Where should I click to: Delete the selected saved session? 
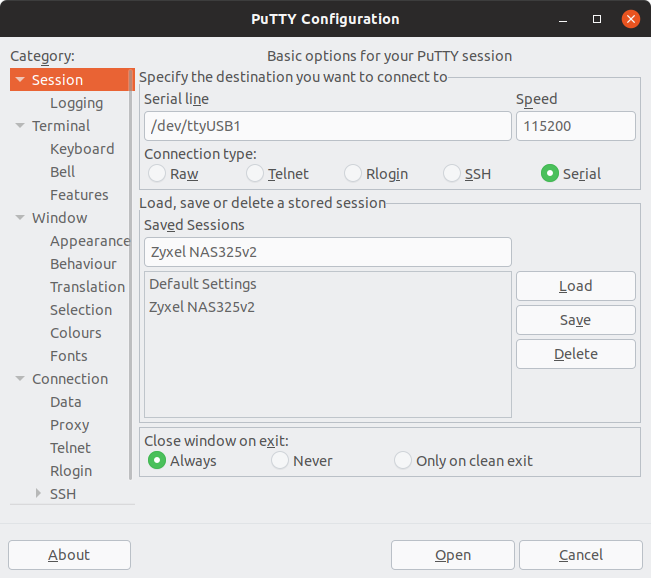(x=576, y=354)
